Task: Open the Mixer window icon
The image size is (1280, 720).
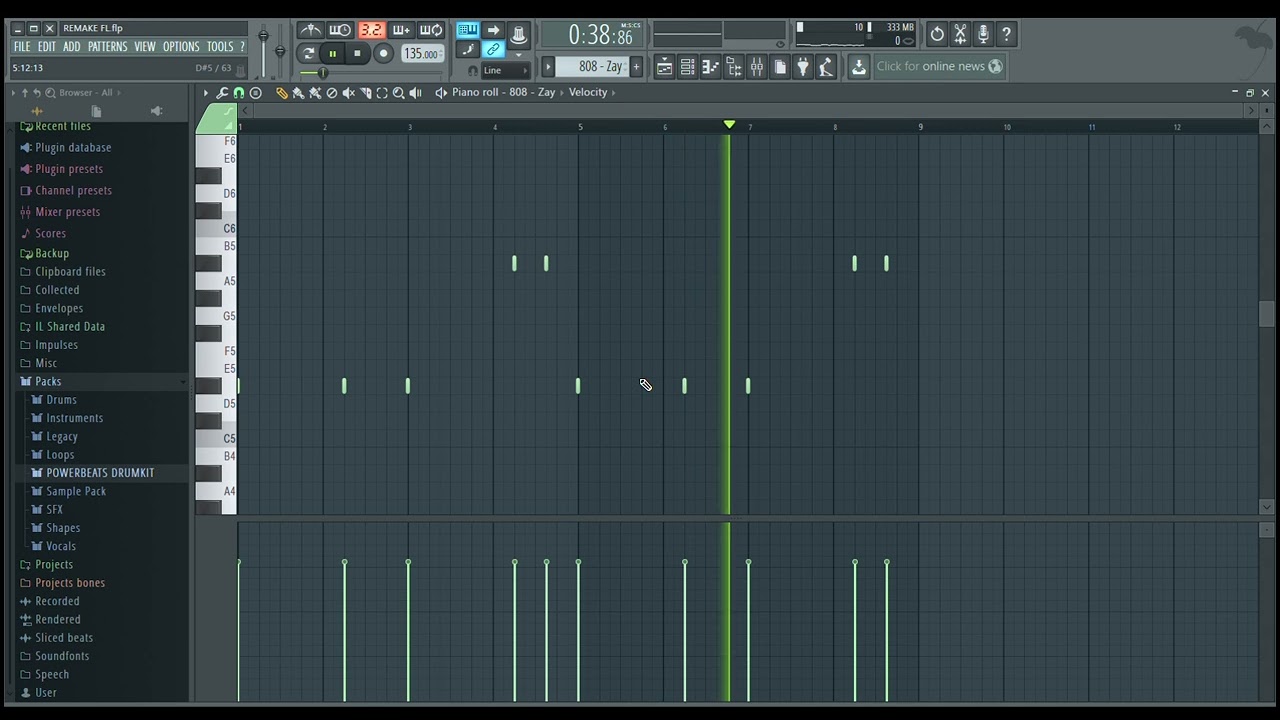Action: pyautogui.click(x=756, y=67)
